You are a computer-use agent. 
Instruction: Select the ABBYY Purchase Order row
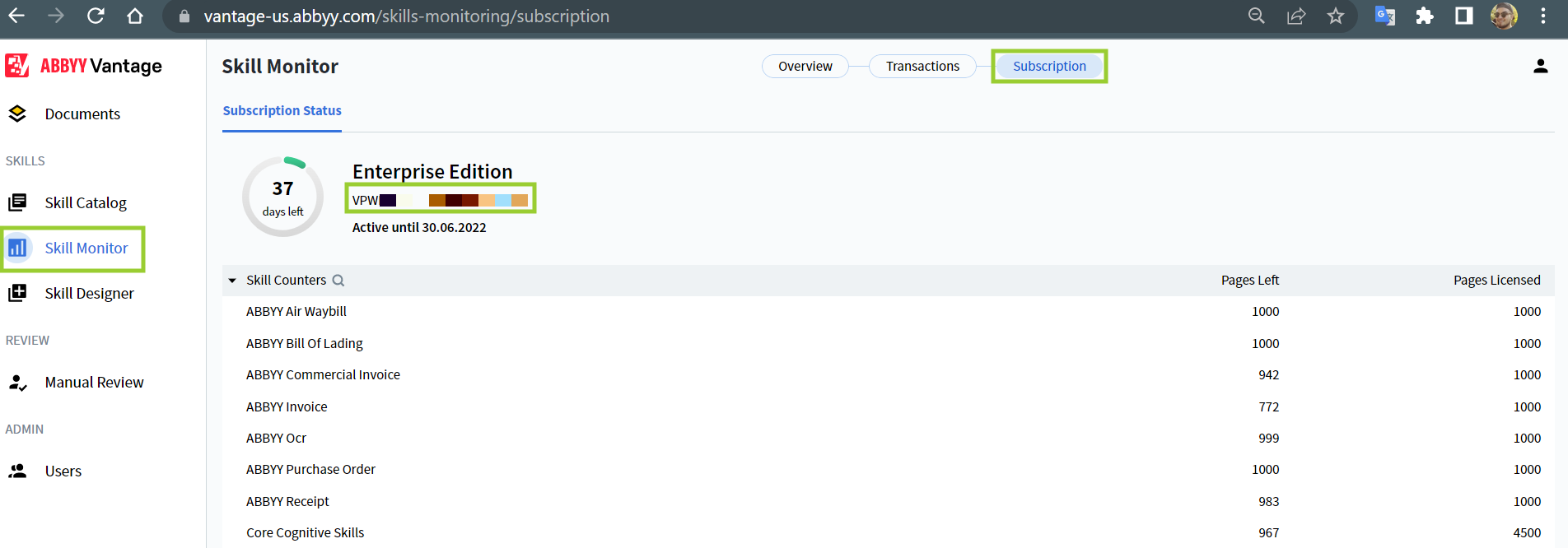click(889, 469)
